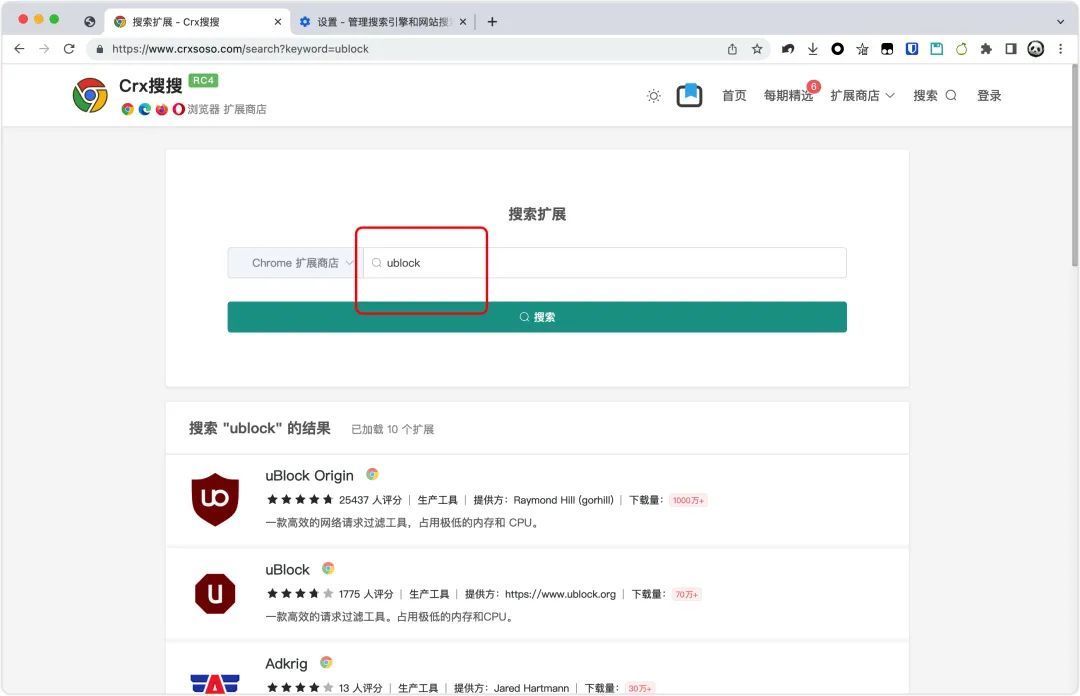Expand the tab search chevron
The image size is (1080, 696).
click(x=1060, y=22)
